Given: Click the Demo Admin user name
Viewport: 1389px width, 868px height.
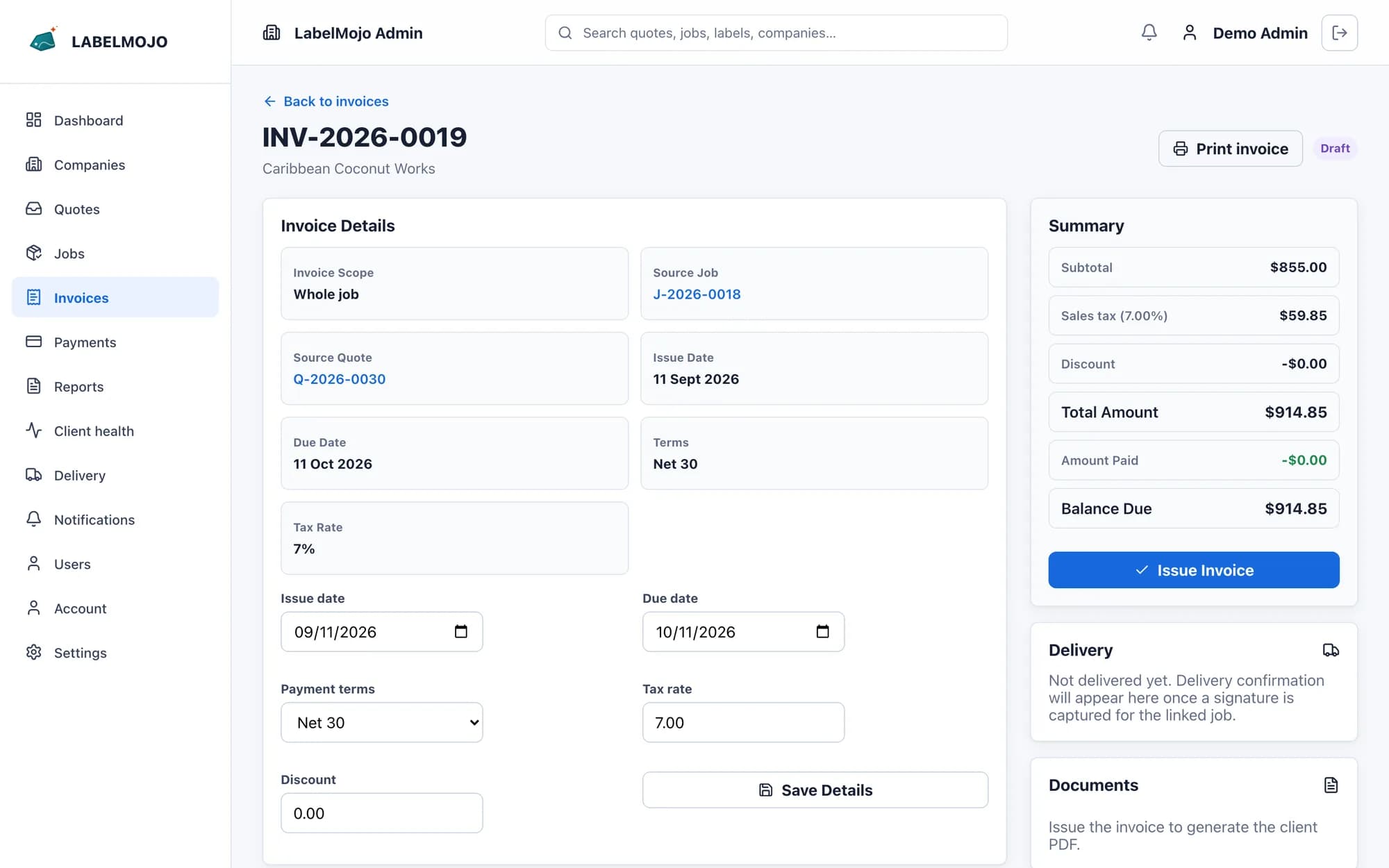Looking at the screenshot, I should click(1260, 33).
